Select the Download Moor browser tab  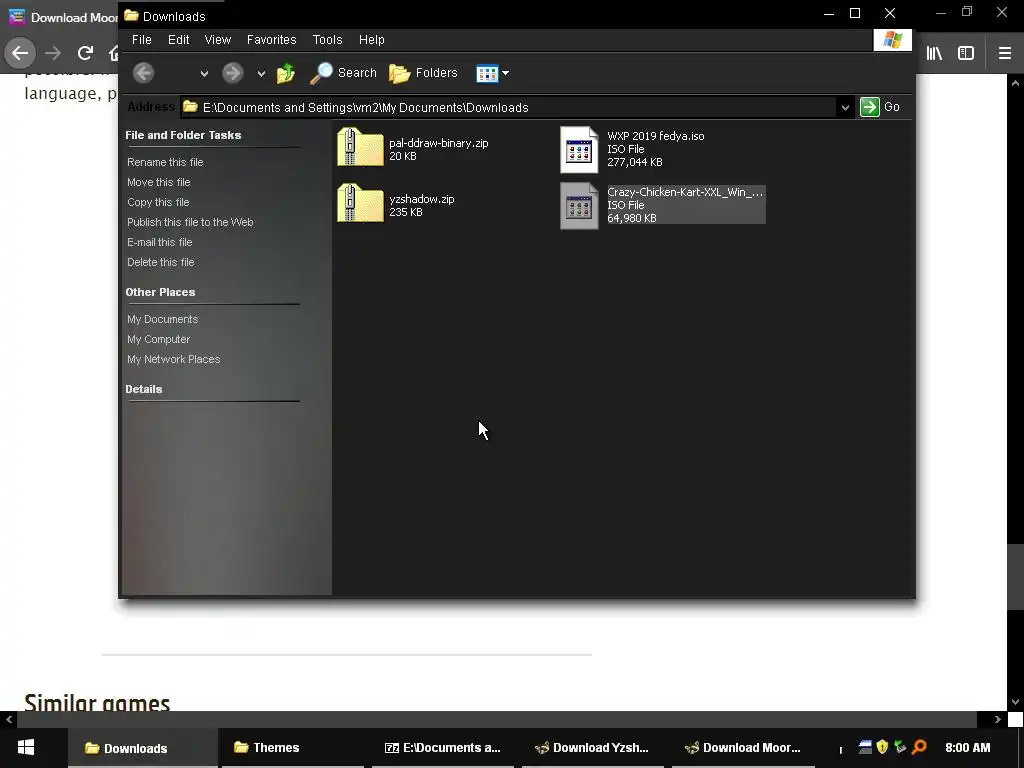tap(62, 17)
